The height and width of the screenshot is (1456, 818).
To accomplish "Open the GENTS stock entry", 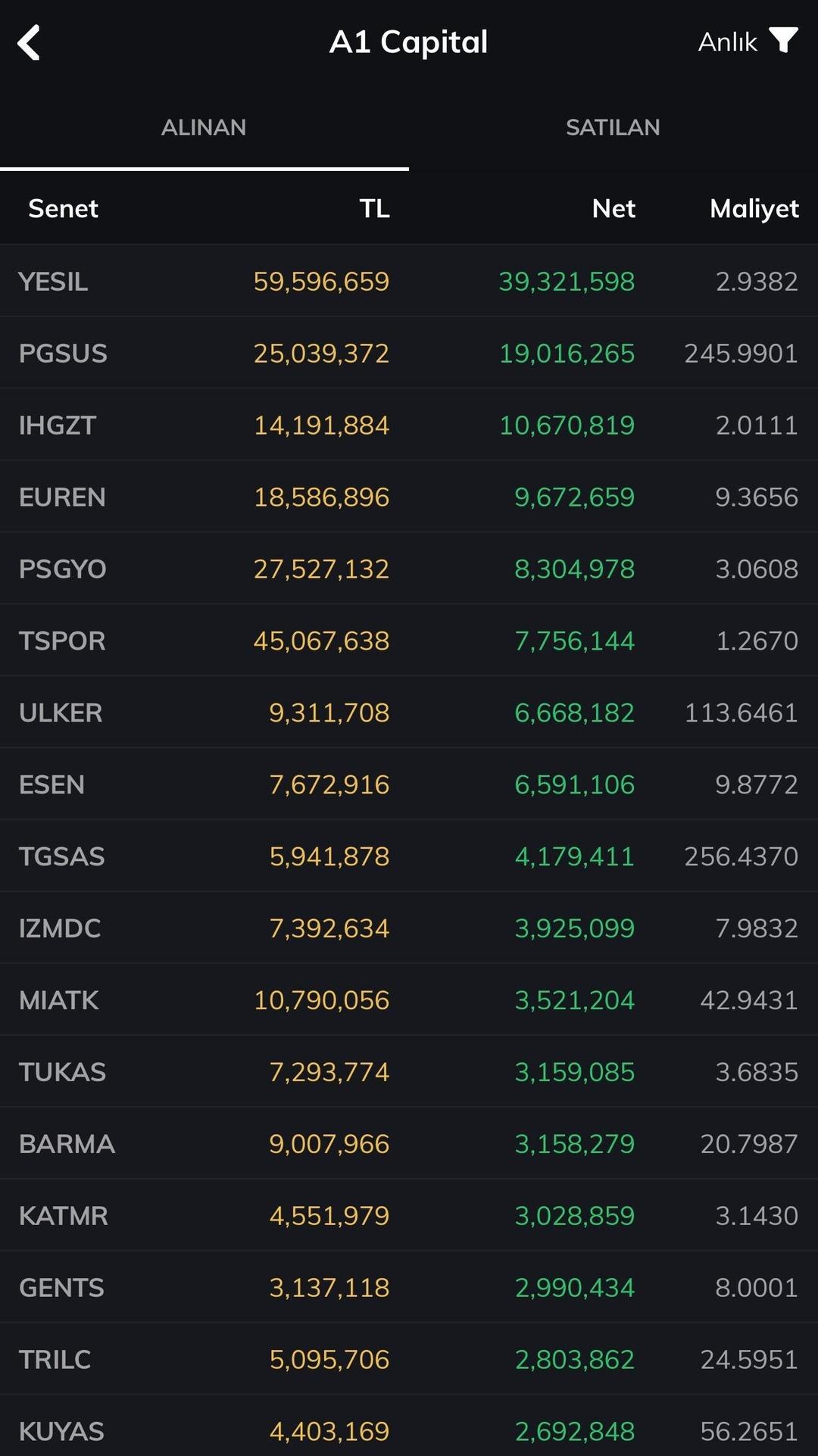I will (409, 1288).
